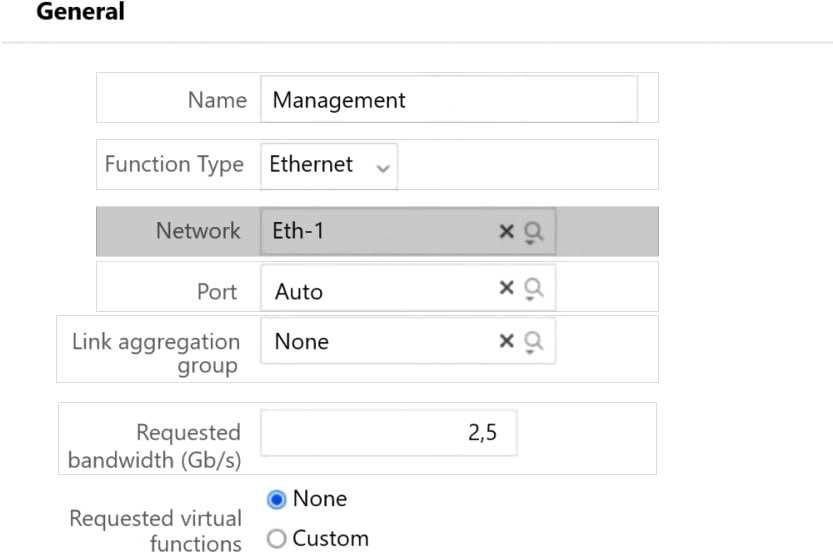
Task: Open the Ethernet function type combo box
Action: (329, 165)
